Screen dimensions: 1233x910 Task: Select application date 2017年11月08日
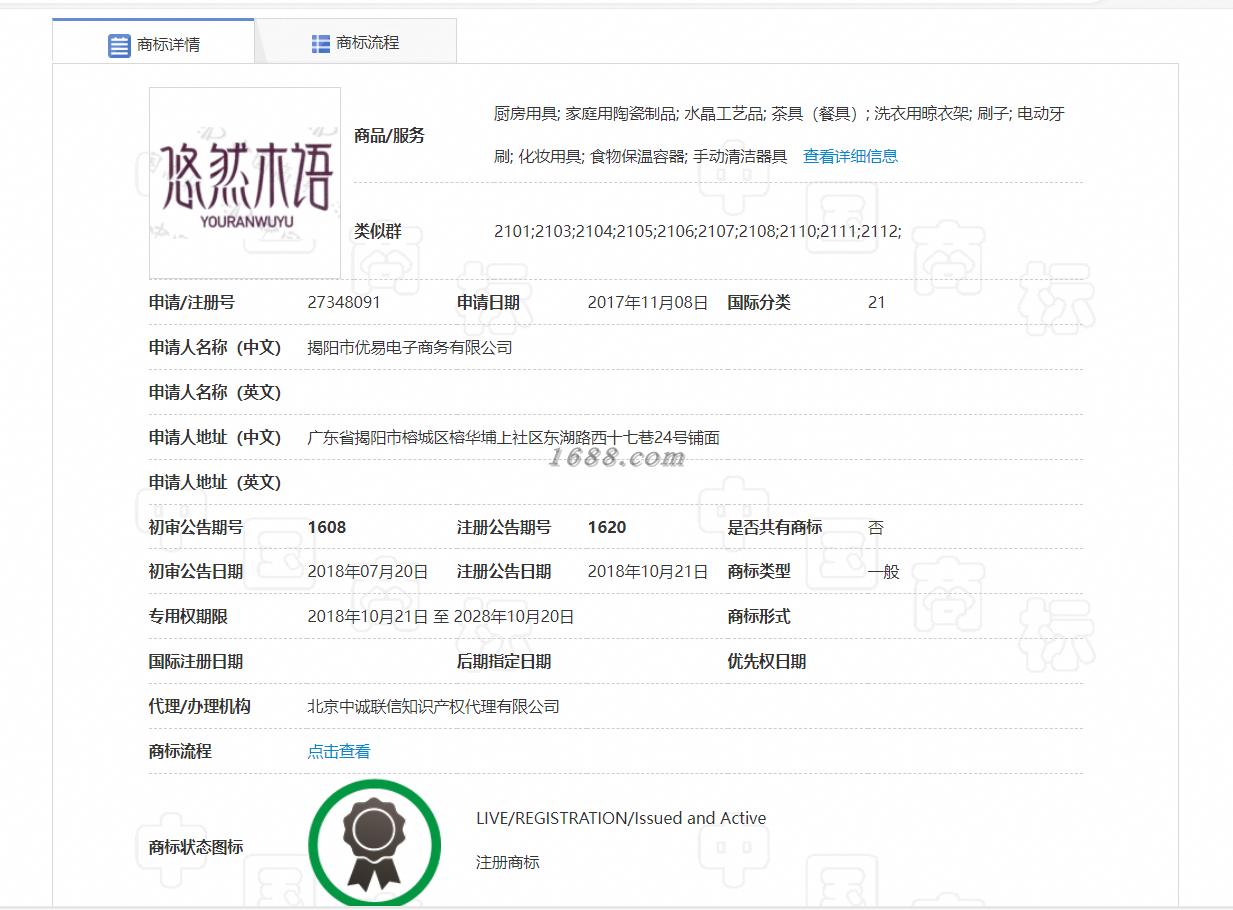(x=647, y=302)
